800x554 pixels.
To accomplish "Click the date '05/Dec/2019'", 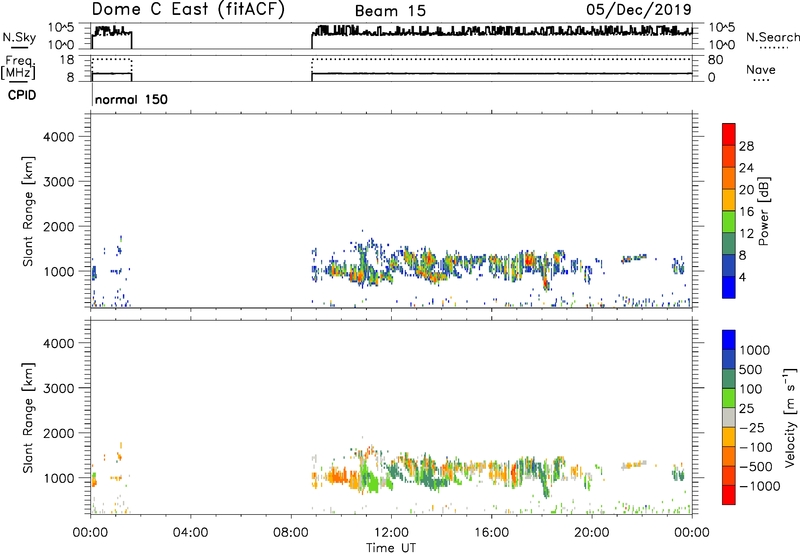I will click(639, 9).
